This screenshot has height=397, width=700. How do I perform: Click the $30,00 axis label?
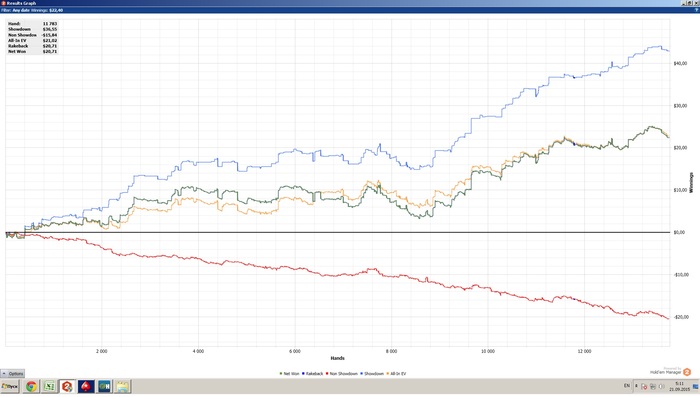[x=680, y=106]
